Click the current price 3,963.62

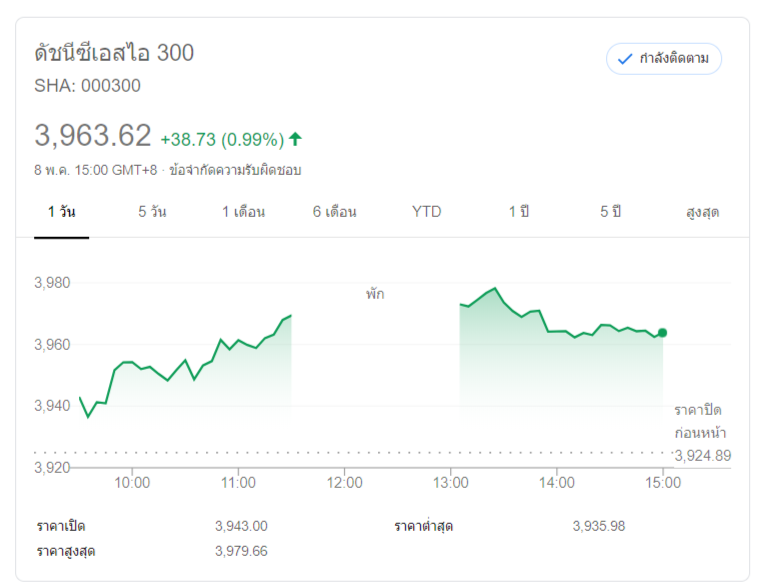(93, 135)
